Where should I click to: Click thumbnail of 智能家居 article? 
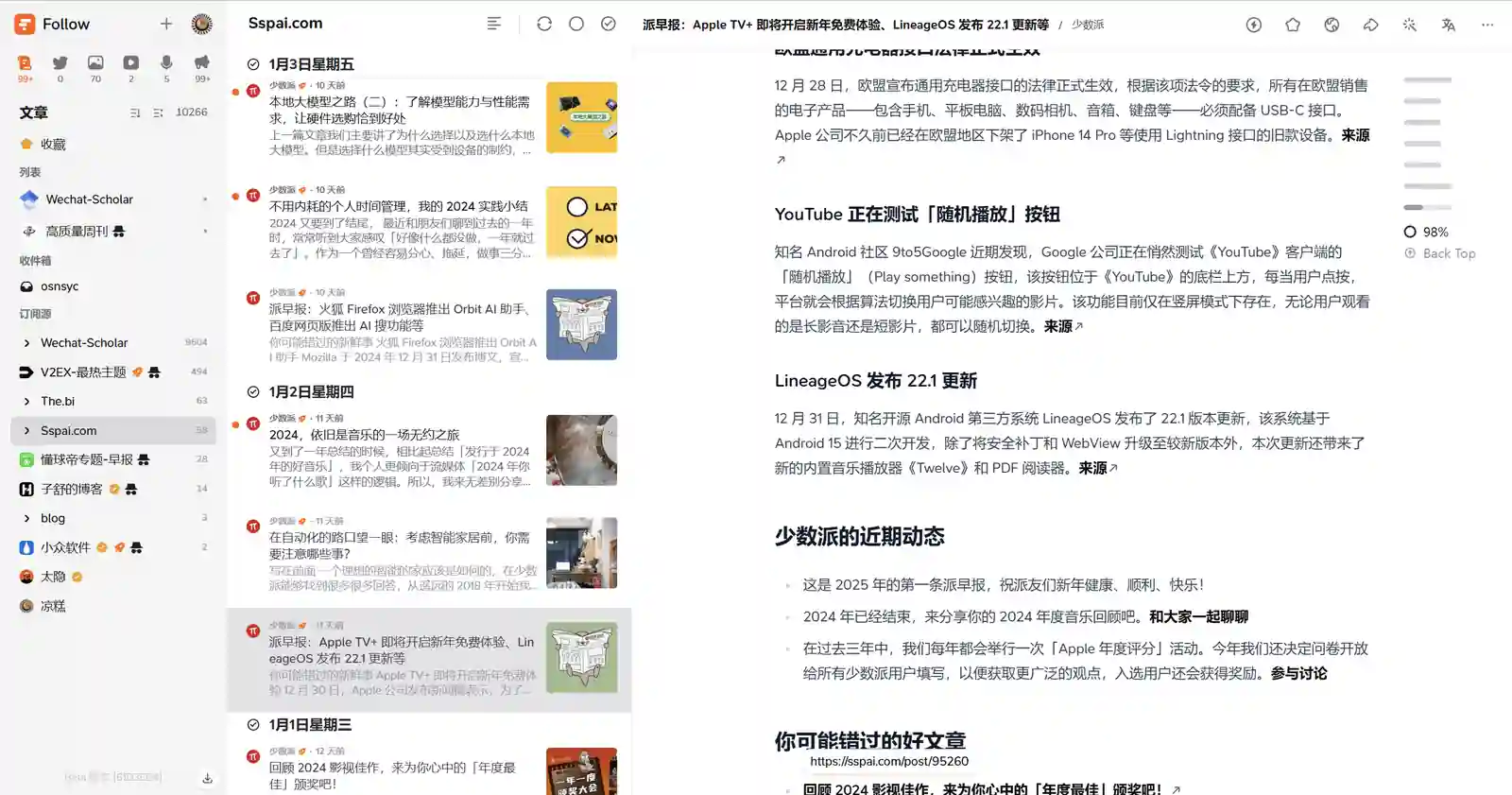[x=582, y=553]
